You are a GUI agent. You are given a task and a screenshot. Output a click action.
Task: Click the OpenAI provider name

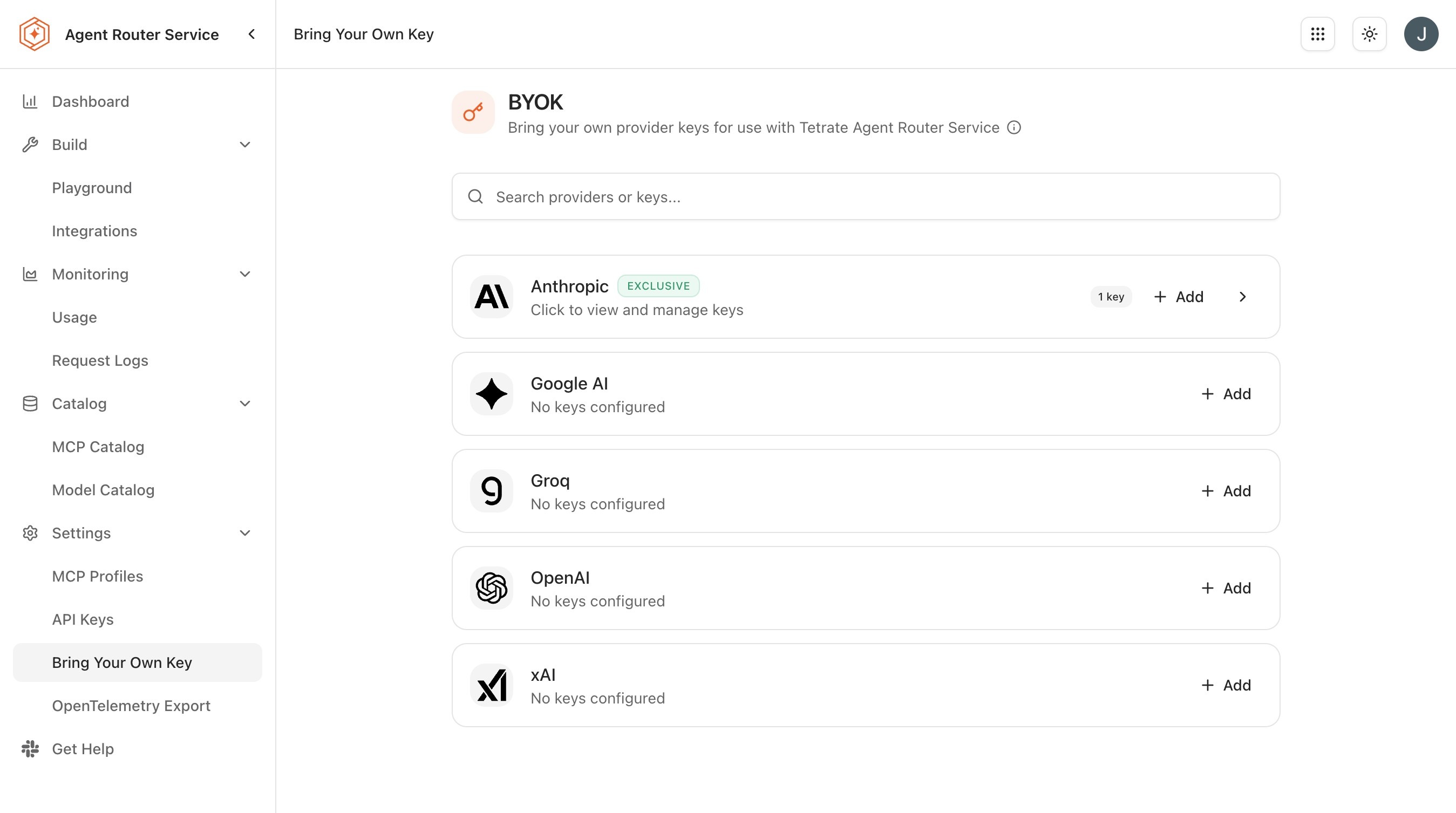(x=560, y=578)
